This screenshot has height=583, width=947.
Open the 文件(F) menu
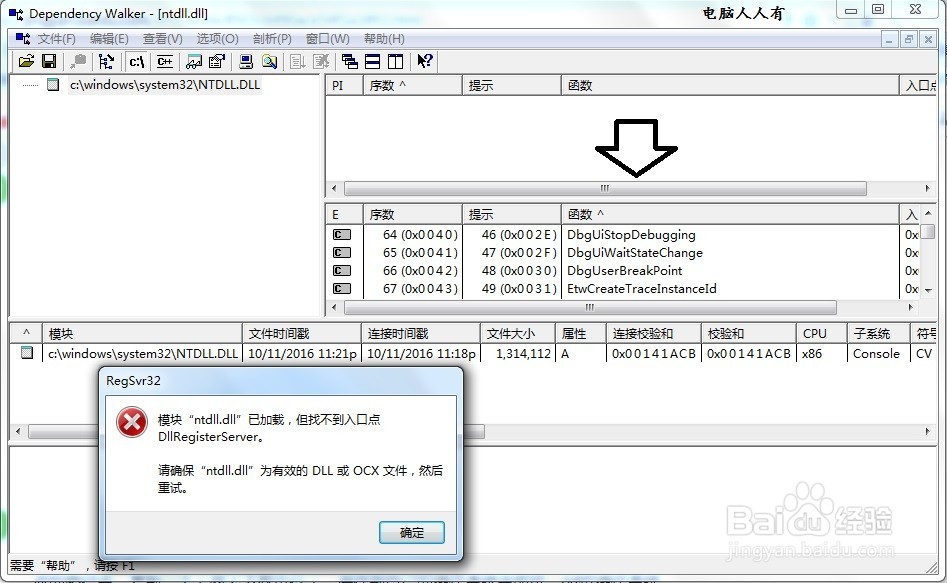click(x=57, y=39)
